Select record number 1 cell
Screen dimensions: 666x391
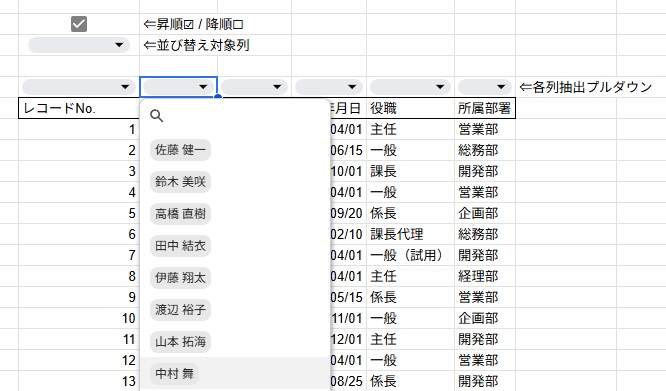[x=79, y=129]
